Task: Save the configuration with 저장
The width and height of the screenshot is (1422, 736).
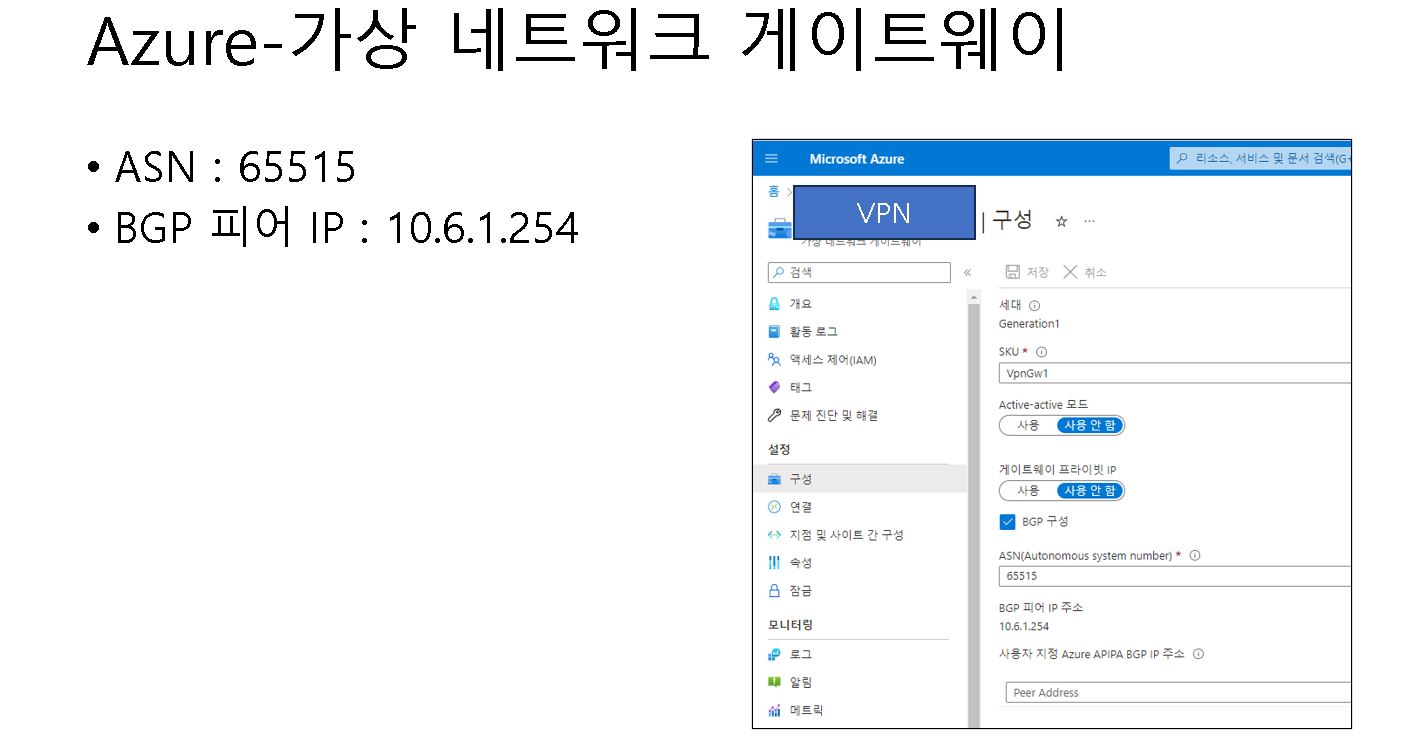Action: point(1027,272)
